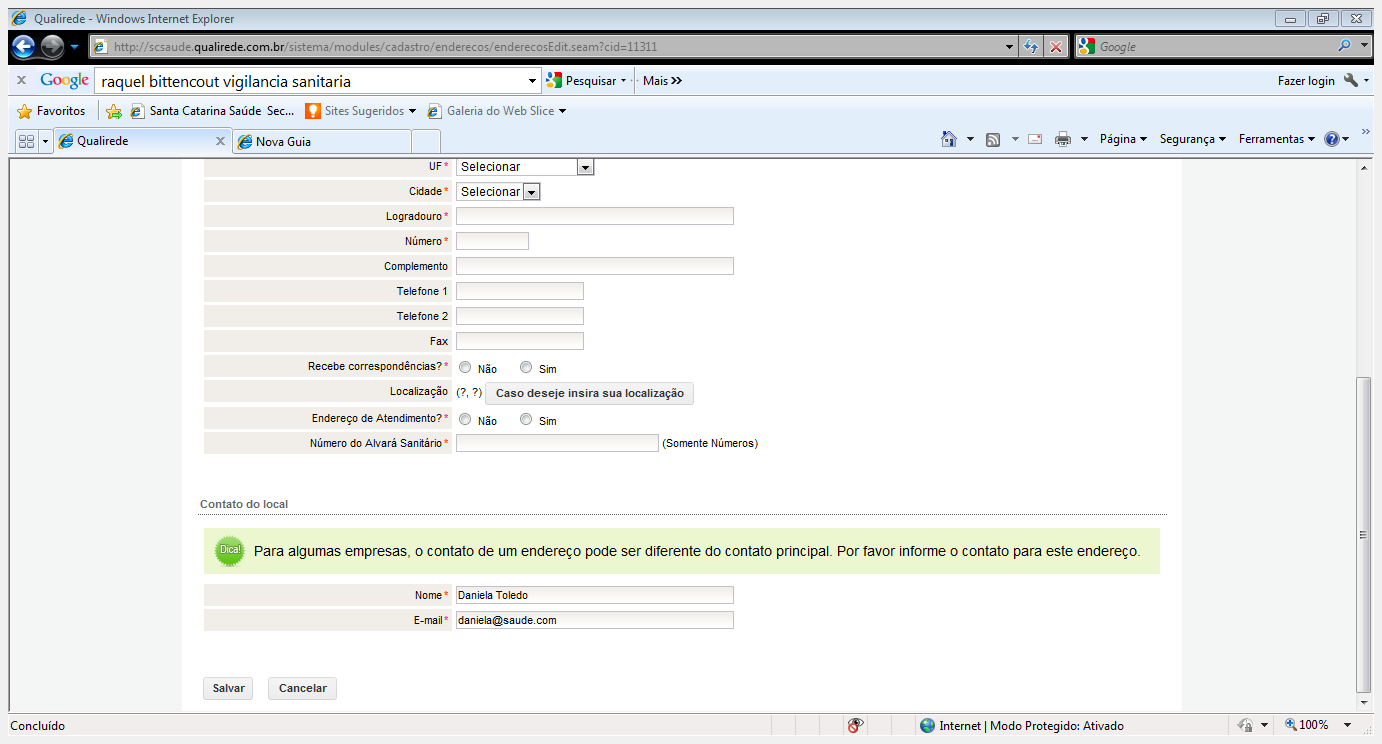Open the 100% zoom level control
Viewport: 1382px width, 744px height.
[x=1320, y=725]
